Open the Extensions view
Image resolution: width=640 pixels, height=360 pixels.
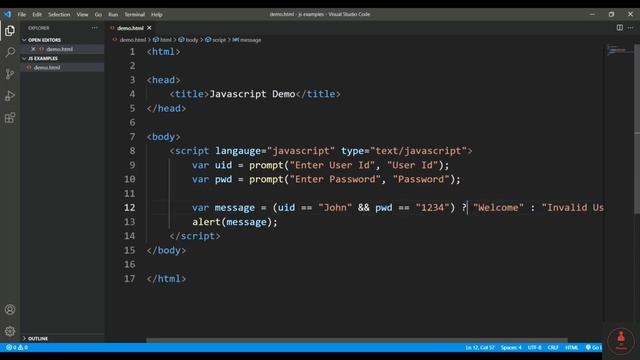10,118
